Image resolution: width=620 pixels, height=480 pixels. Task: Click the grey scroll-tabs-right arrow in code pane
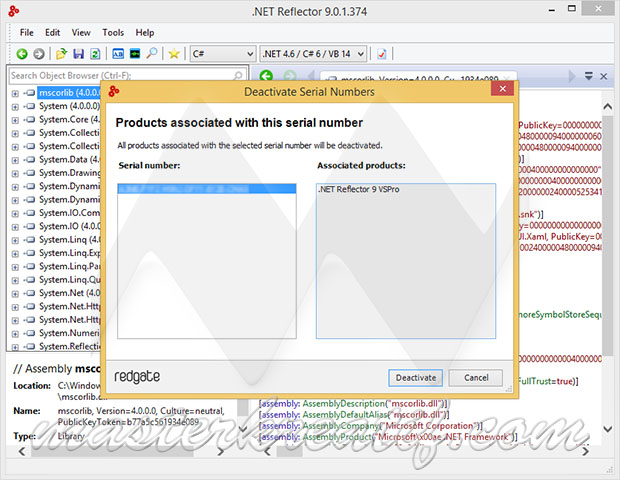pyautogui.click(x=572, y=76)
